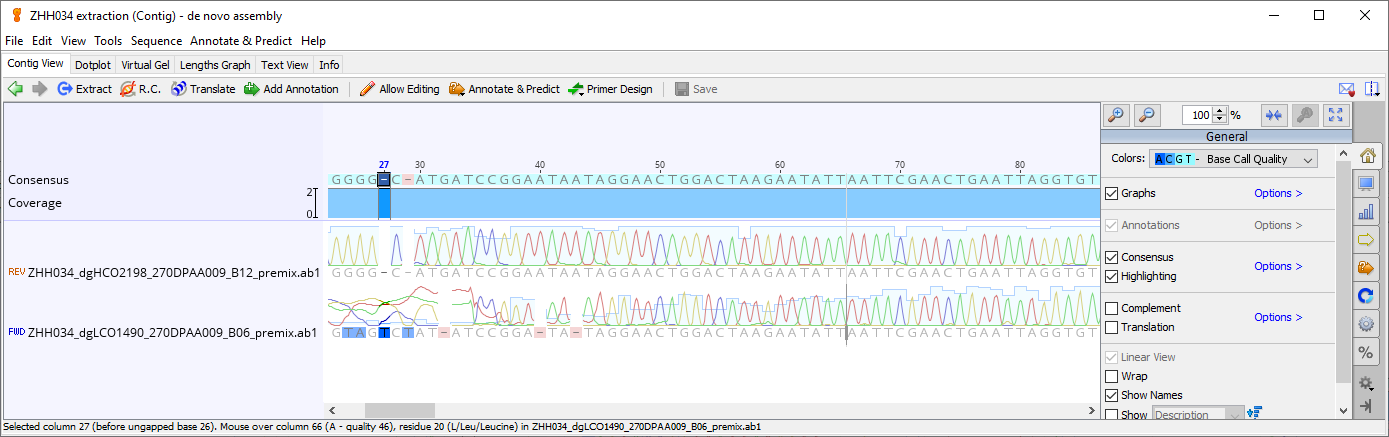
Task: Switch to the Info tab
Action: pos(329,64)
